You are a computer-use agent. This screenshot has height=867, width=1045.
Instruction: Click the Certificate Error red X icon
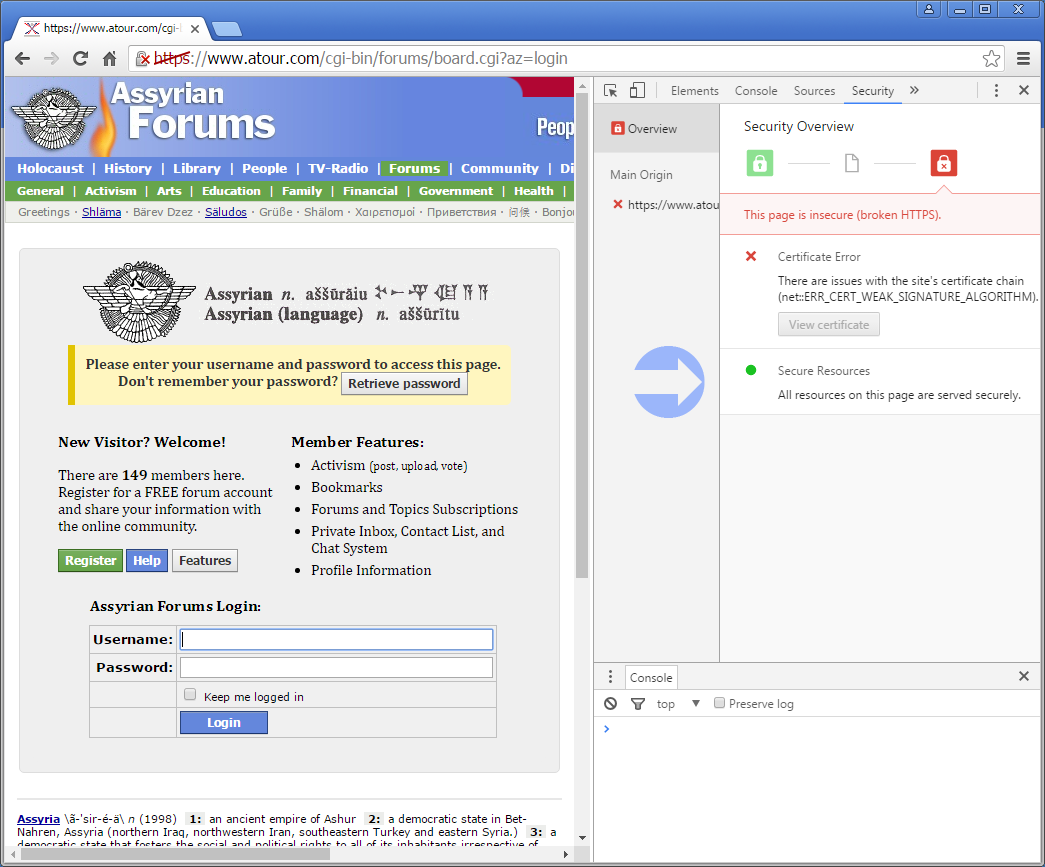click(751, 257)
